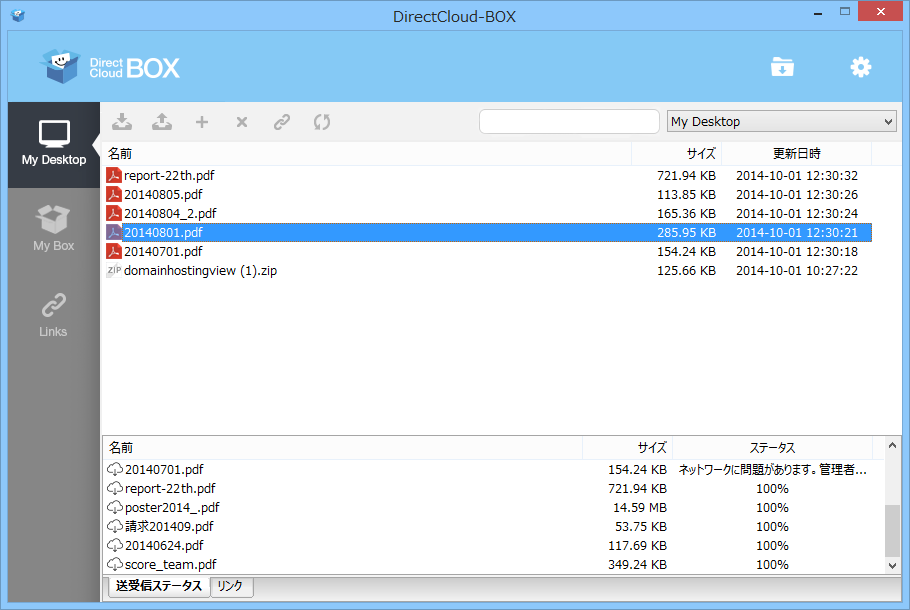This screenshot has height=610, width=910.
Task: Click the date 2014-10-01 12:30:26
Action: coord(797,194)
